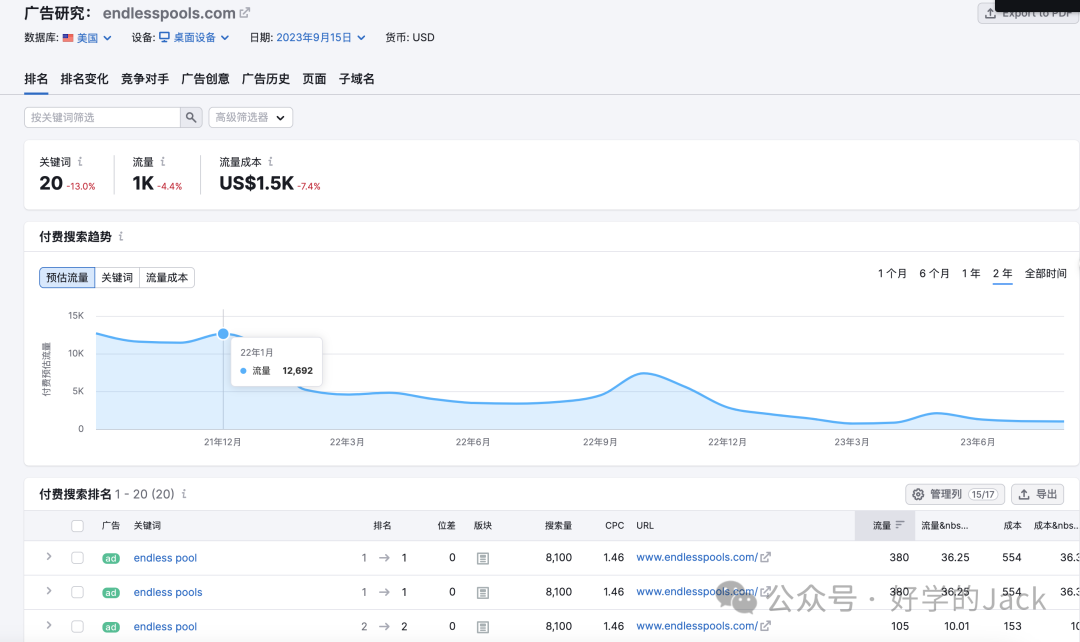The width and height of the screenshot is (1080, 642).
Task: Click the ad badge in endless pools row
Action: point(111,593)
